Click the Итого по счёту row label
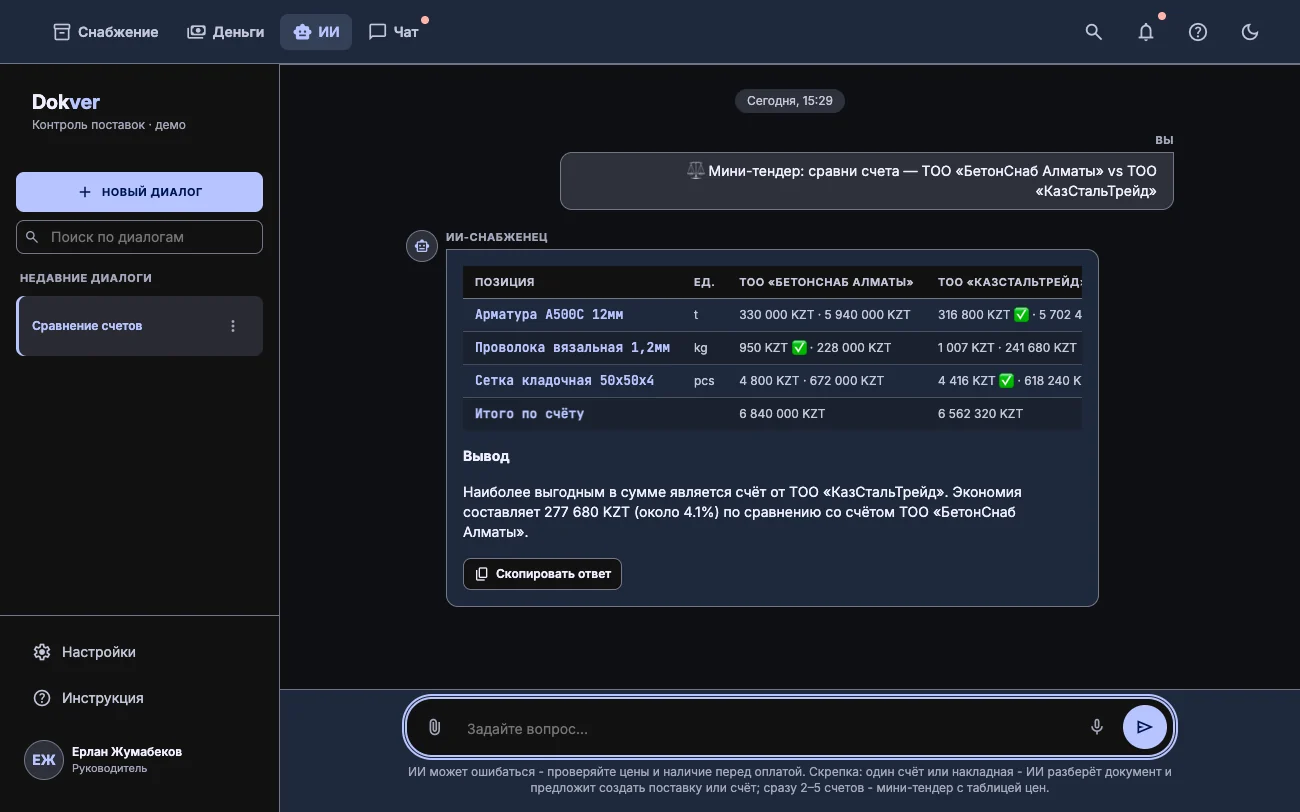This screenshot has width=1300, height=812. (529, 414)
